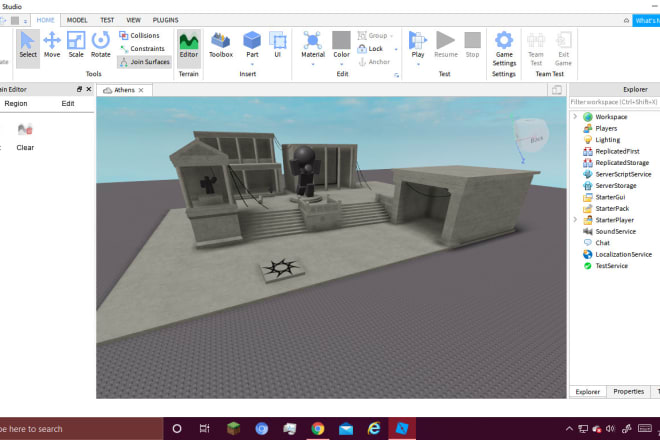The width and height of the screenshot is (660, 440).
Task: Open Game Settings
Action: pyautogui.click(x=504, y=48)
